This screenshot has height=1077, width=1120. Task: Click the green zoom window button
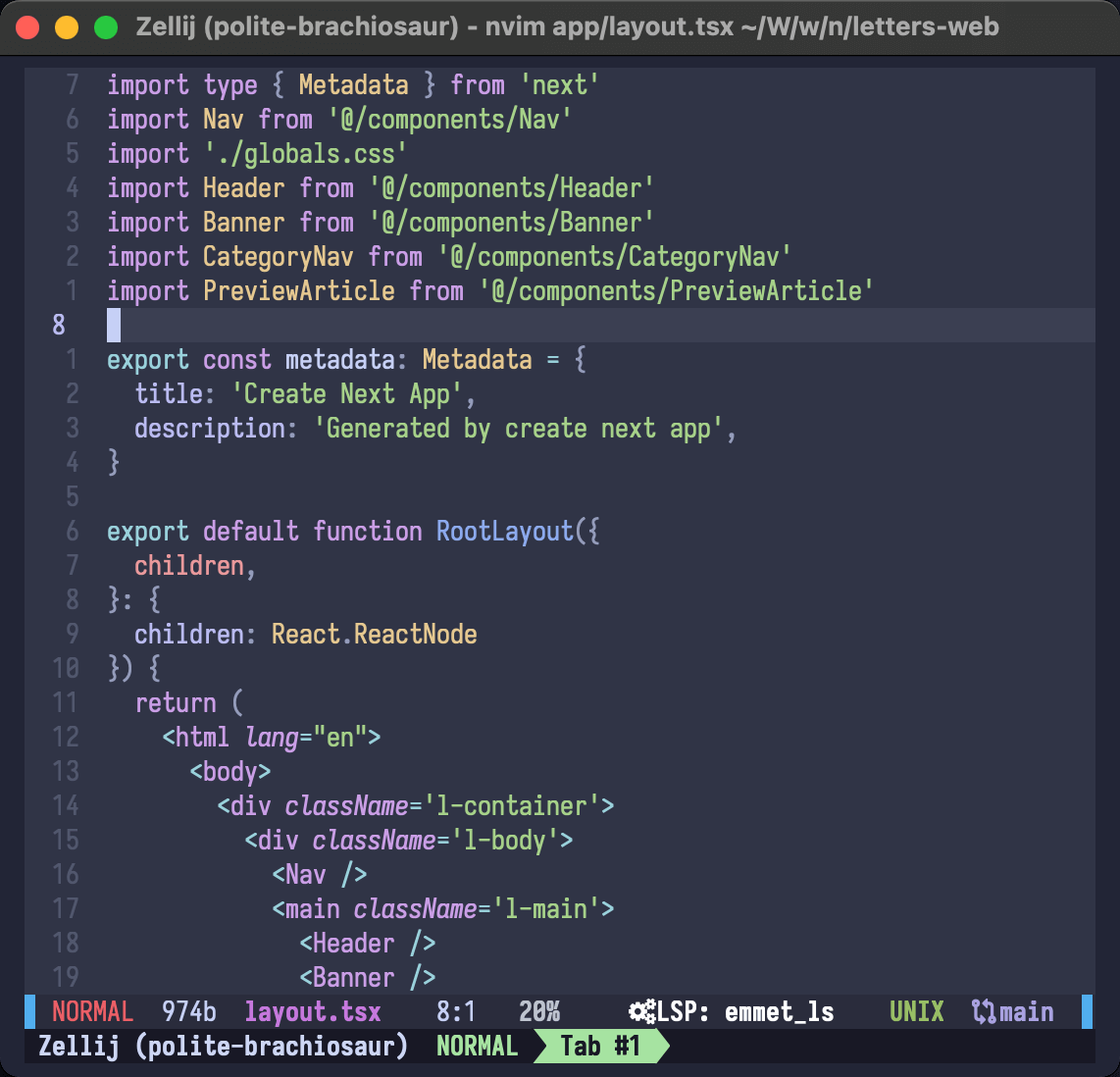click(x=105, y=27)
